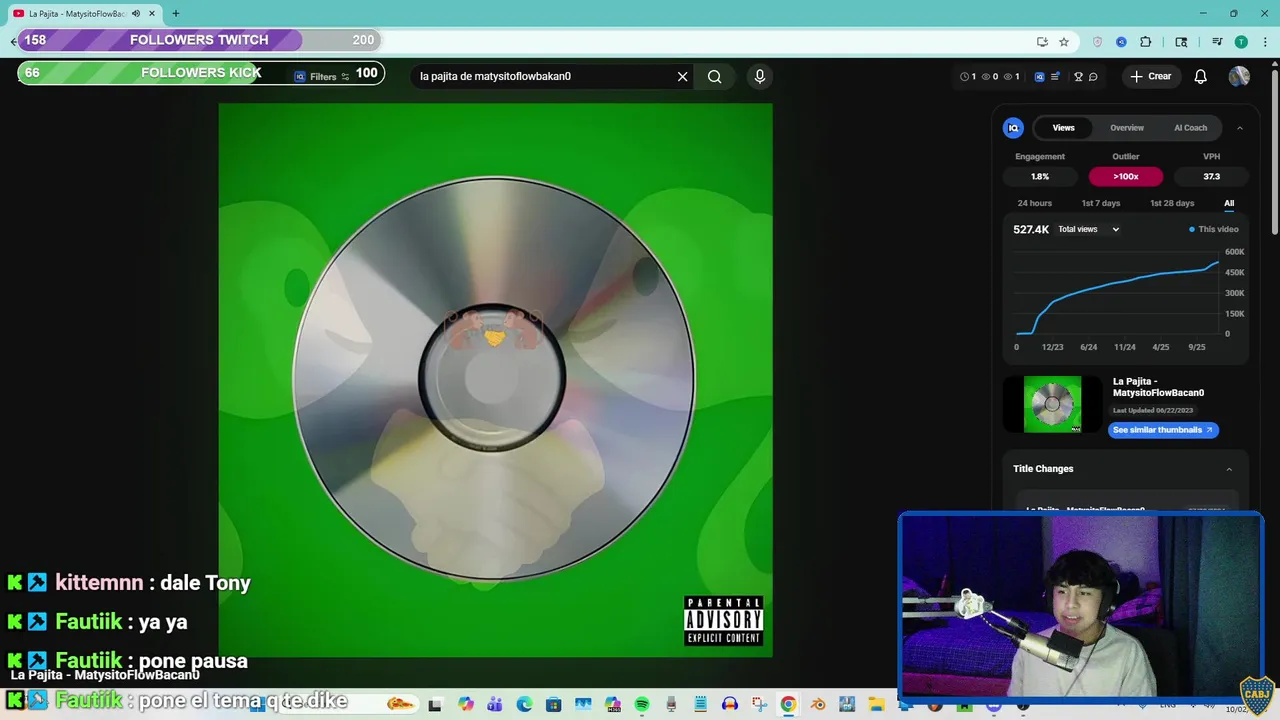1280x720 pixels.
Task: Click the 37.3 VPH value
Action: point(1211,176)
